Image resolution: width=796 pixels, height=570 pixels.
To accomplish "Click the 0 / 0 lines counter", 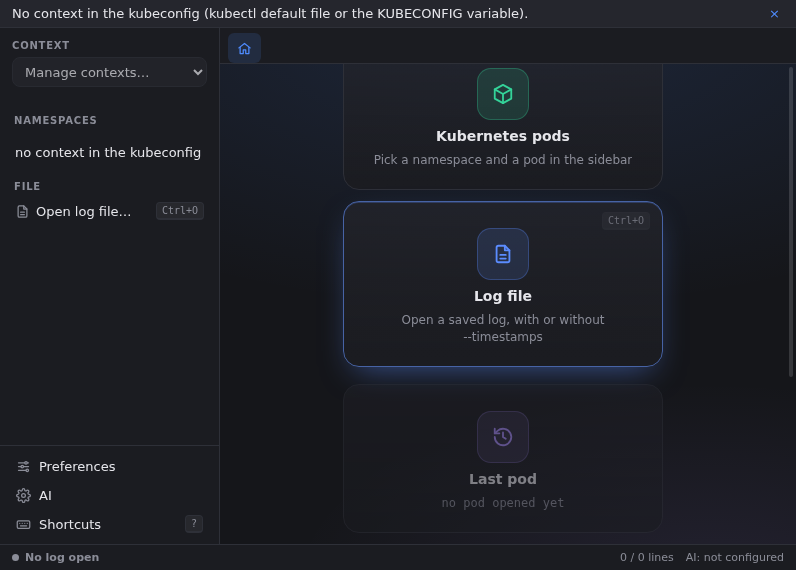I will click(646, 557).
